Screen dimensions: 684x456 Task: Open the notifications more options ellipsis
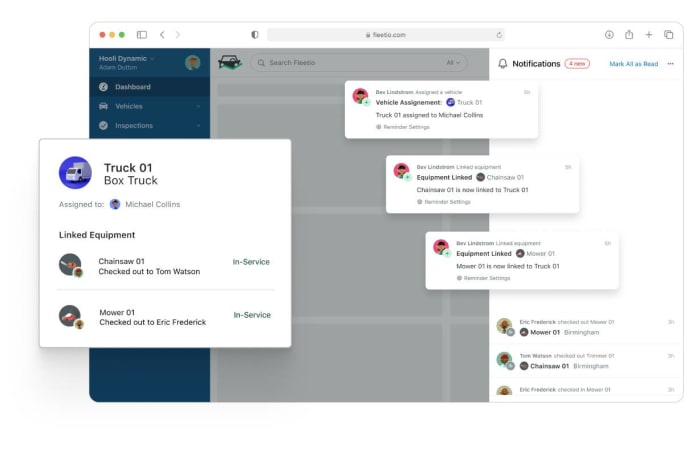670,63
